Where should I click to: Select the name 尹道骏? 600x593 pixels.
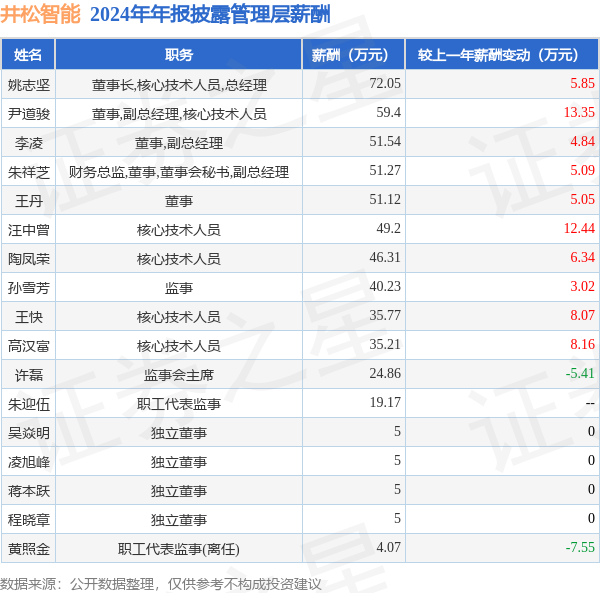click(x=29, y=114)
